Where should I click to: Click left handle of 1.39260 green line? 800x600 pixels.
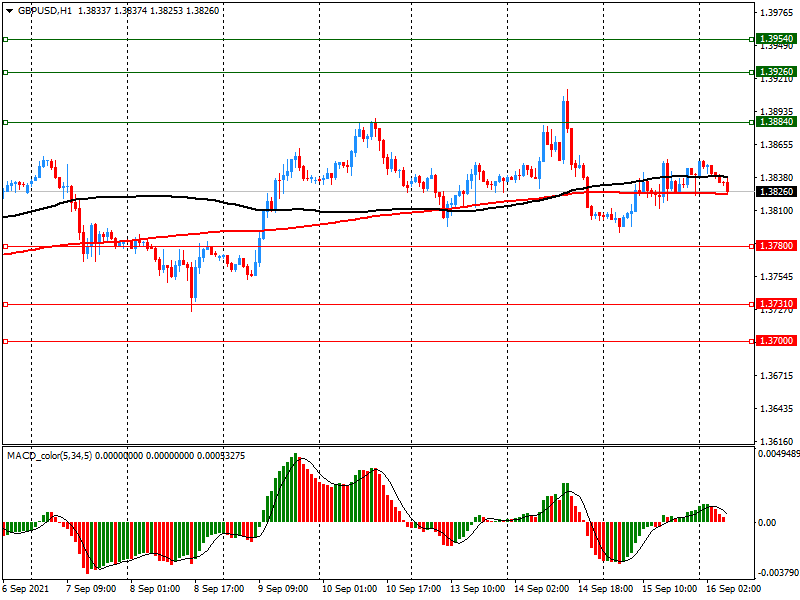(x=6, y=72)
